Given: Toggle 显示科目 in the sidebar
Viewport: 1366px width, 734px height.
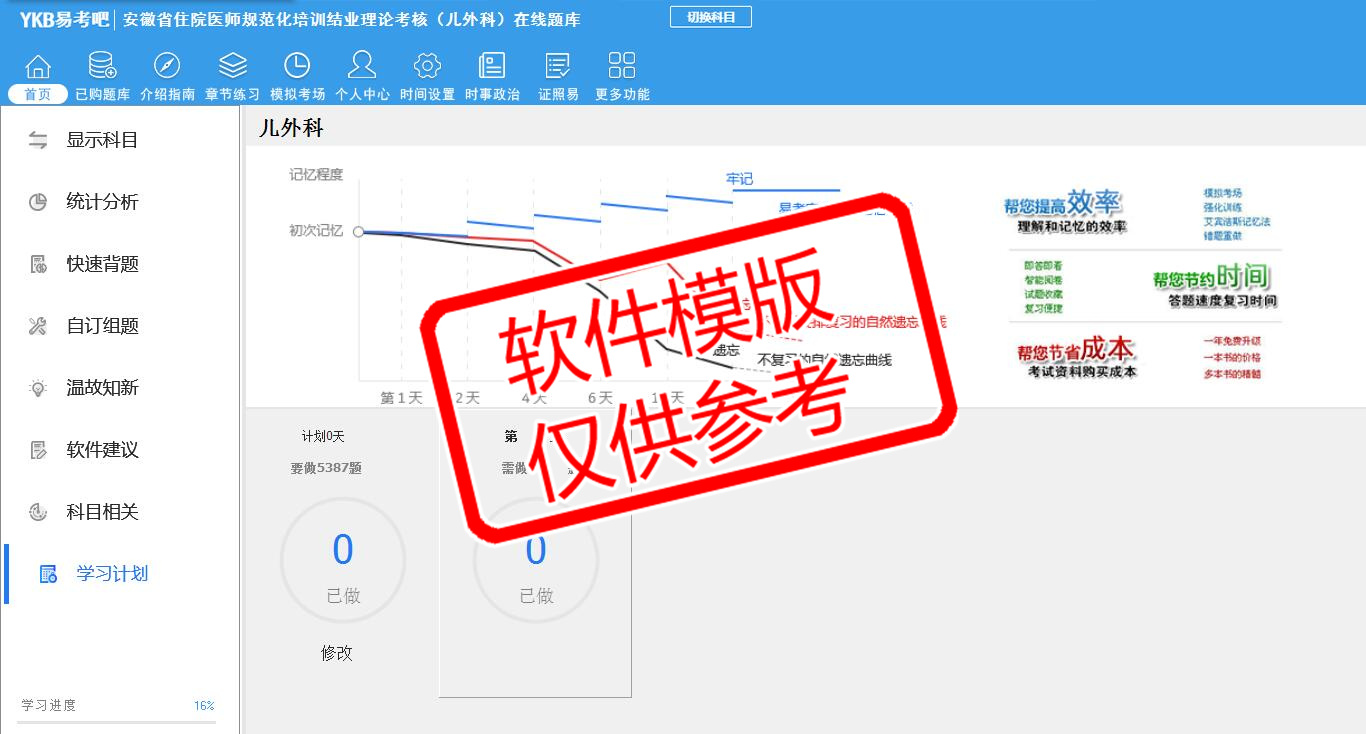Looking at the screenshot, I should pos(101,140).
